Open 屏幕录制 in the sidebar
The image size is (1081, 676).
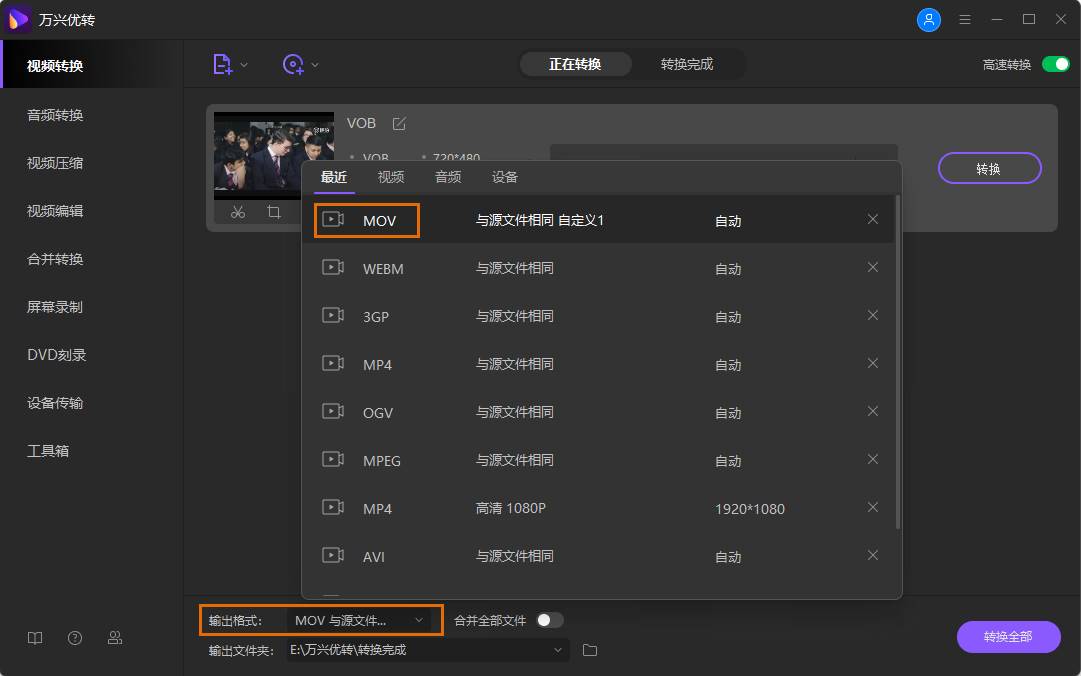click(x=55, y=307)
